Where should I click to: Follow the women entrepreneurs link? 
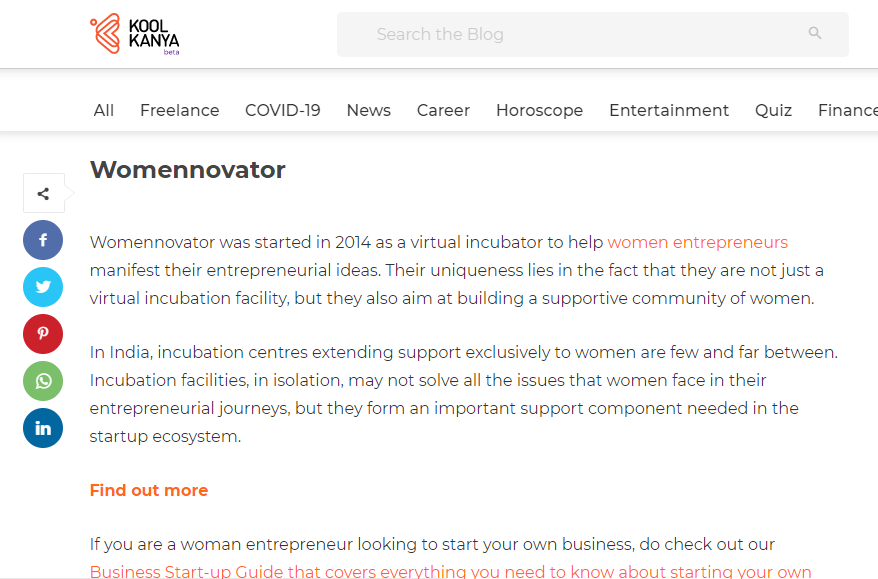point(697,242)
